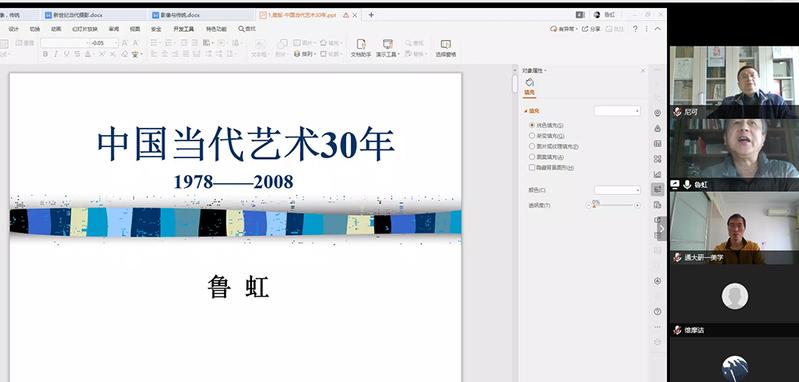The width and height of the screenshot is (799, 382).
Task: Select the 图案填充 pattern fill radio button
Action: (x=532, y=157)
